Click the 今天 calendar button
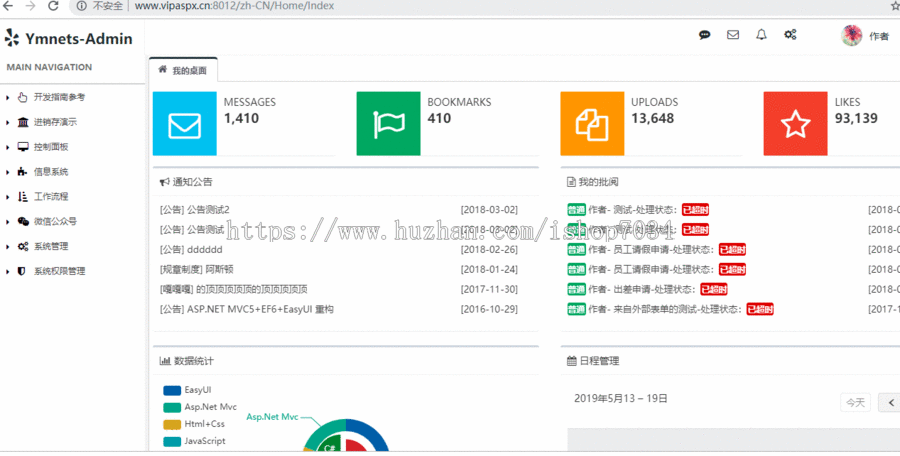900x456 pixels. tap(855, 403)
